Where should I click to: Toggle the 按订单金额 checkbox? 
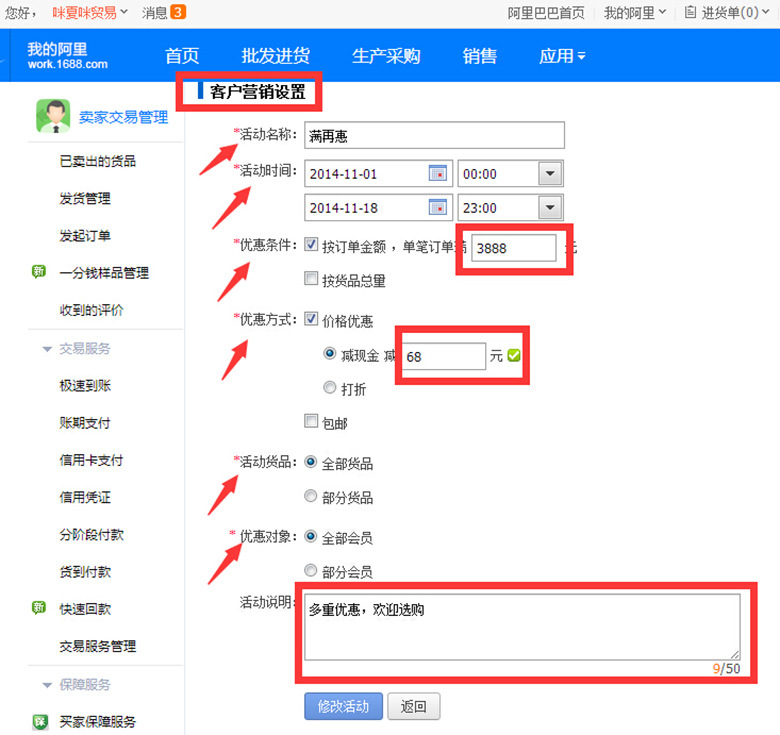pyautogui.click(x=311, y=245)
